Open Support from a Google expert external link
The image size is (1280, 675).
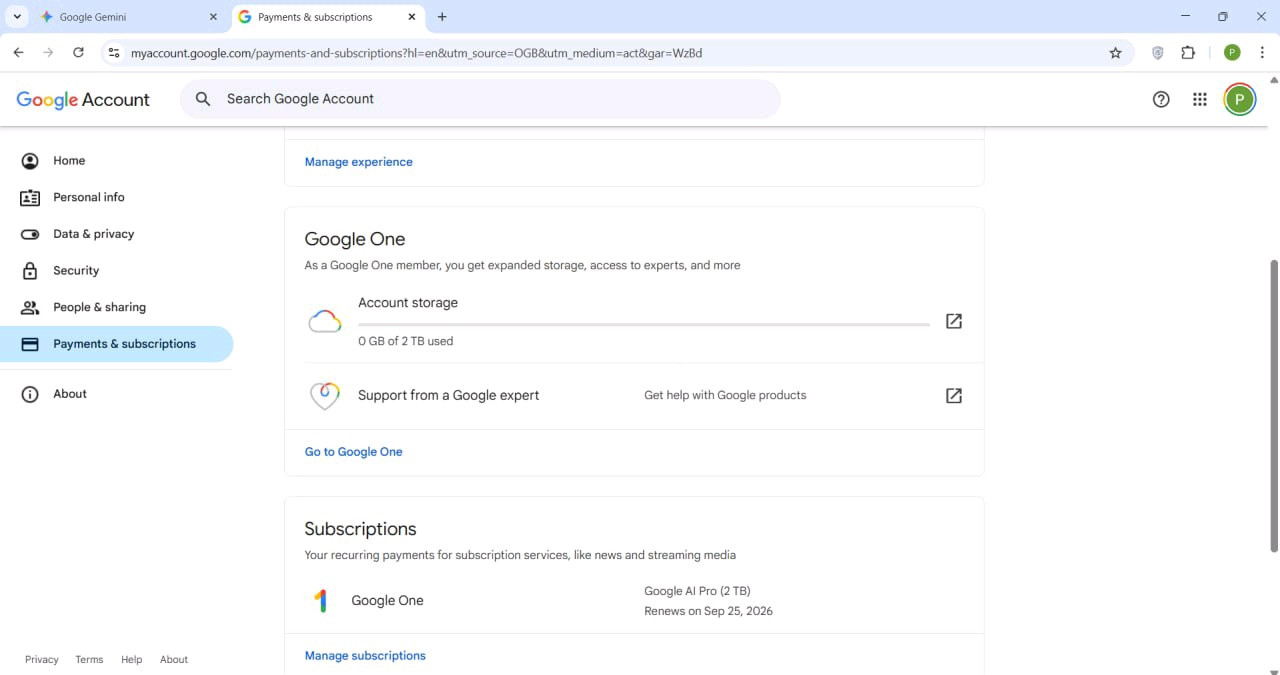coord(953,396)
